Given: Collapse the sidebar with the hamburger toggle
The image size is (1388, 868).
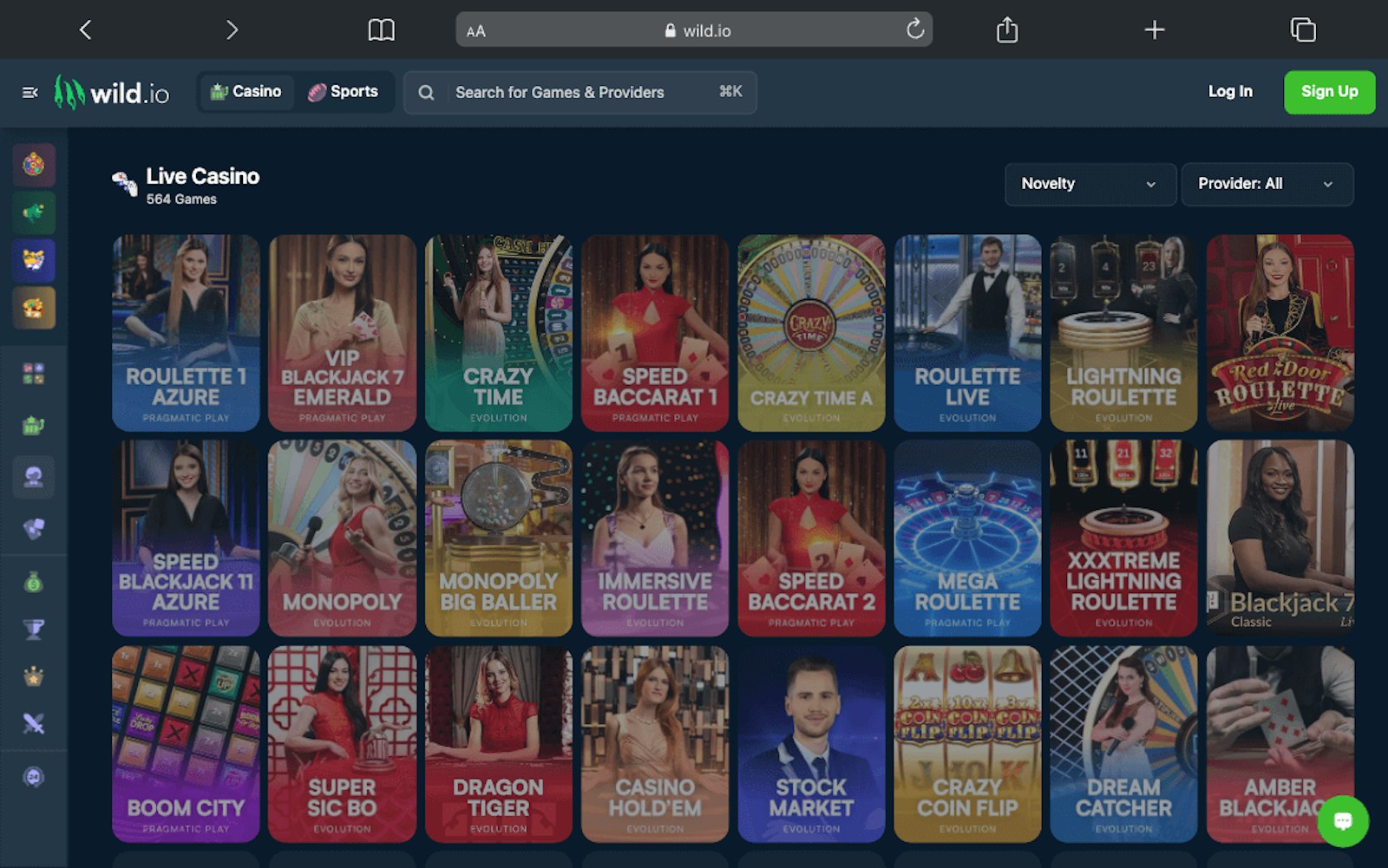Looking at the screenshot, I should (x=29, y=92).
